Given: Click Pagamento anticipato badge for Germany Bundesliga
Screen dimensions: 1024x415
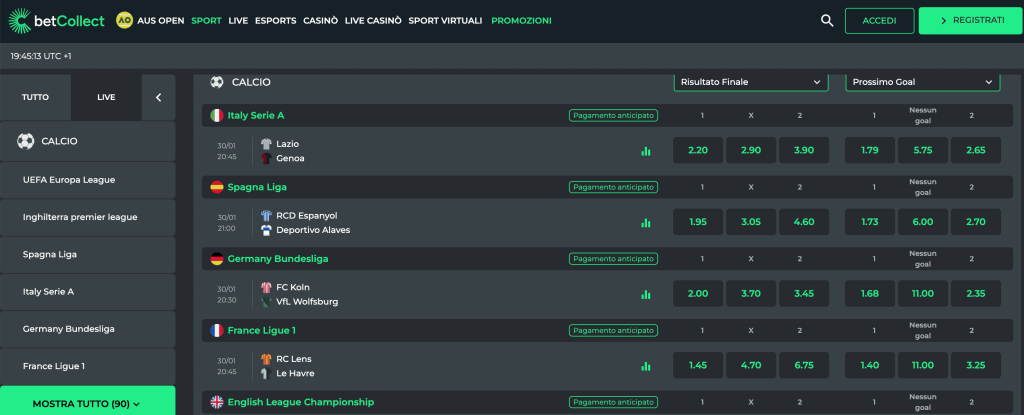Looking at the screenshot, I should [613, 259].
